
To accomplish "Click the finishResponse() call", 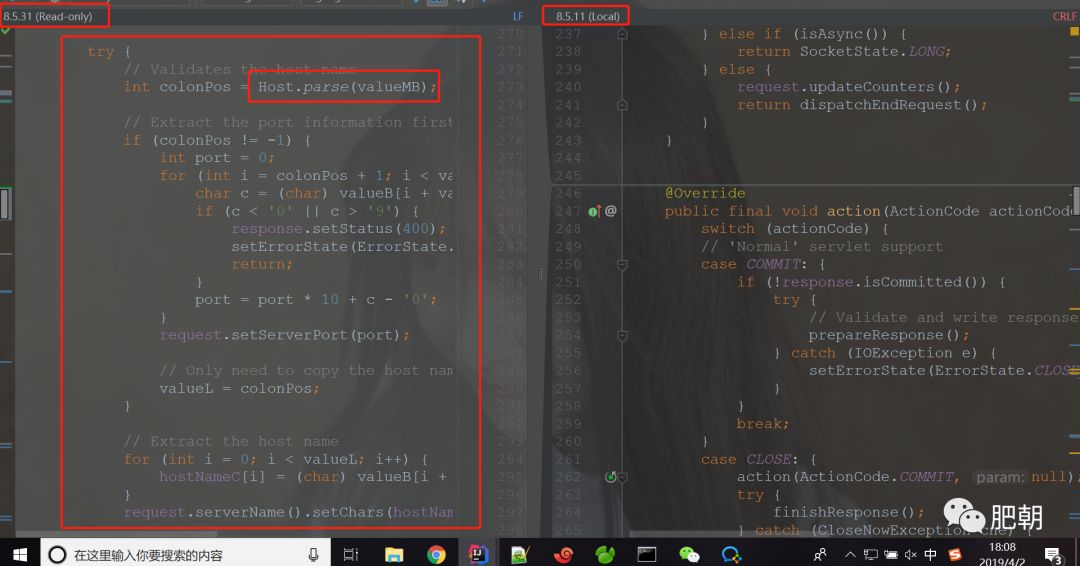I will tap(848, 512).
